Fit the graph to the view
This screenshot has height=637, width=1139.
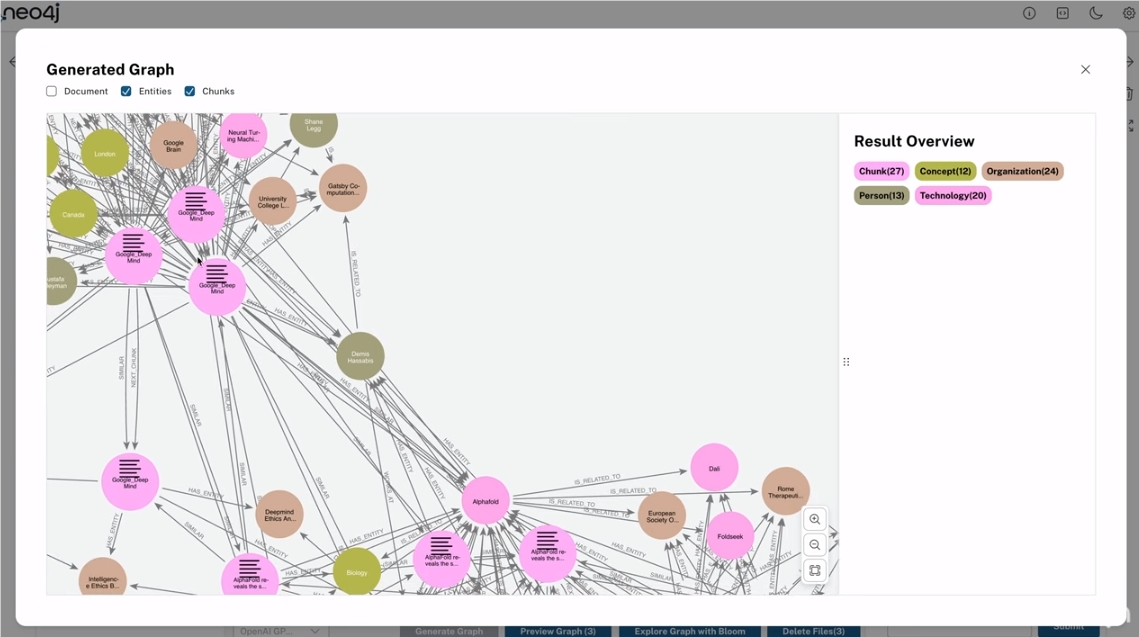click(815, 570)
